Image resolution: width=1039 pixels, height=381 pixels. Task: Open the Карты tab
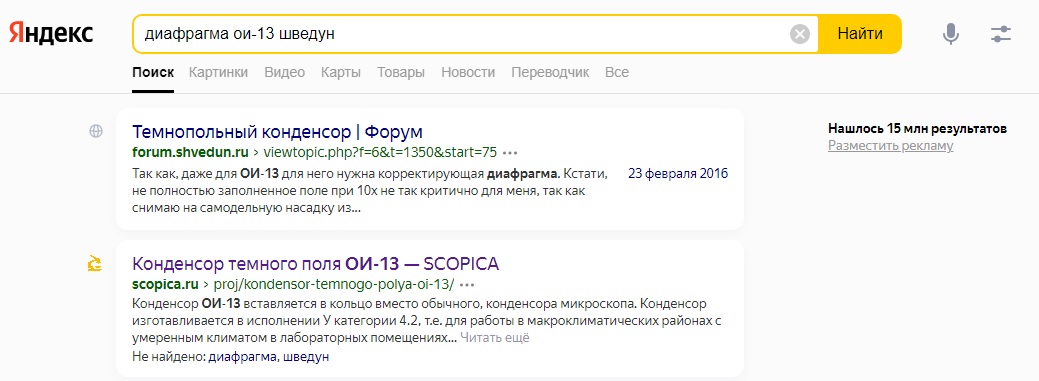341,72
